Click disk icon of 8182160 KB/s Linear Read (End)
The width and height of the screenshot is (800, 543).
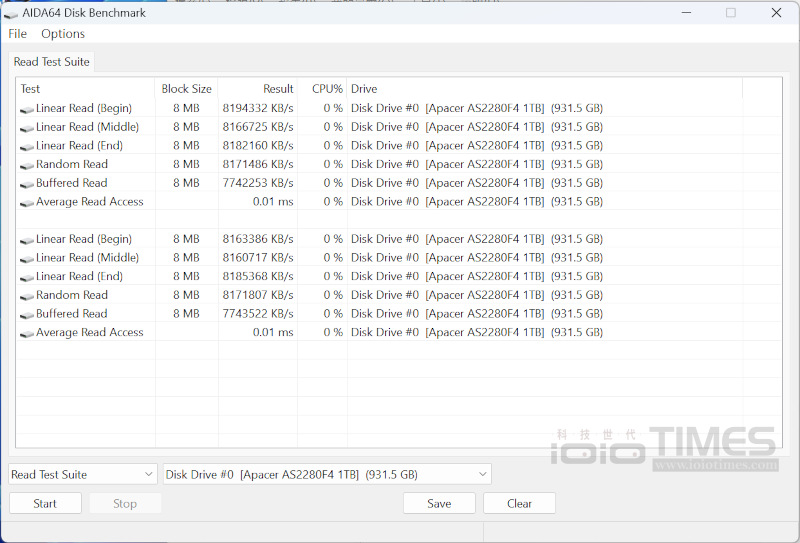27,146
